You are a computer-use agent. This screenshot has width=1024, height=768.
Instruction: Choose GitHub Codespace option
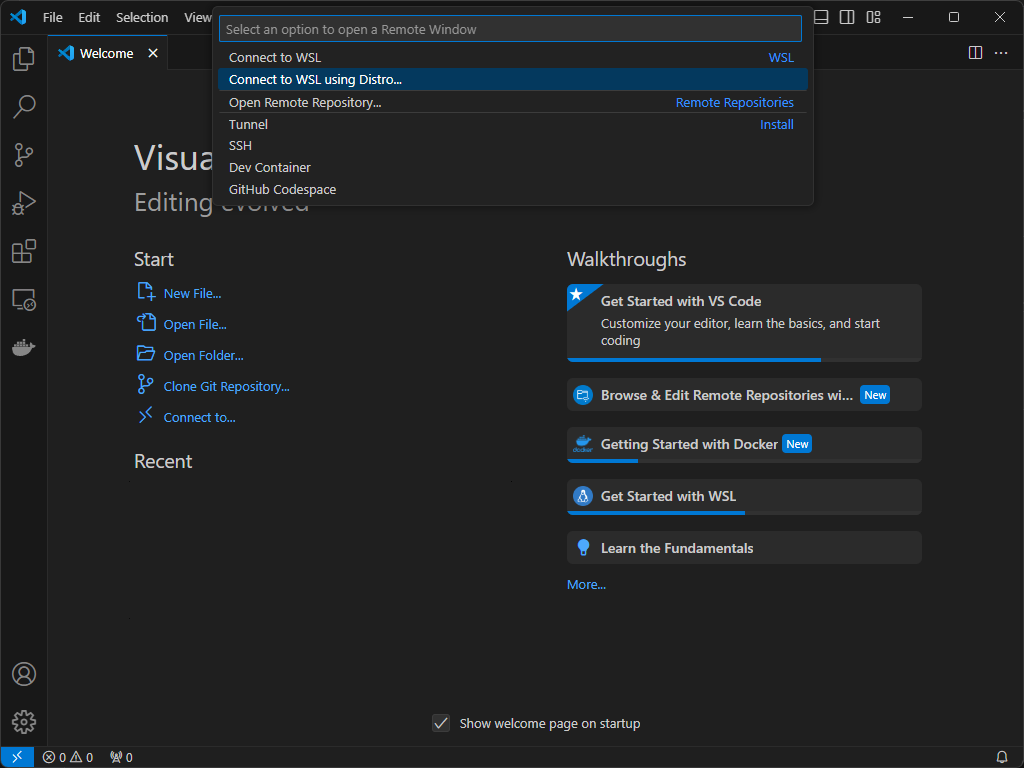coord(513,189)
